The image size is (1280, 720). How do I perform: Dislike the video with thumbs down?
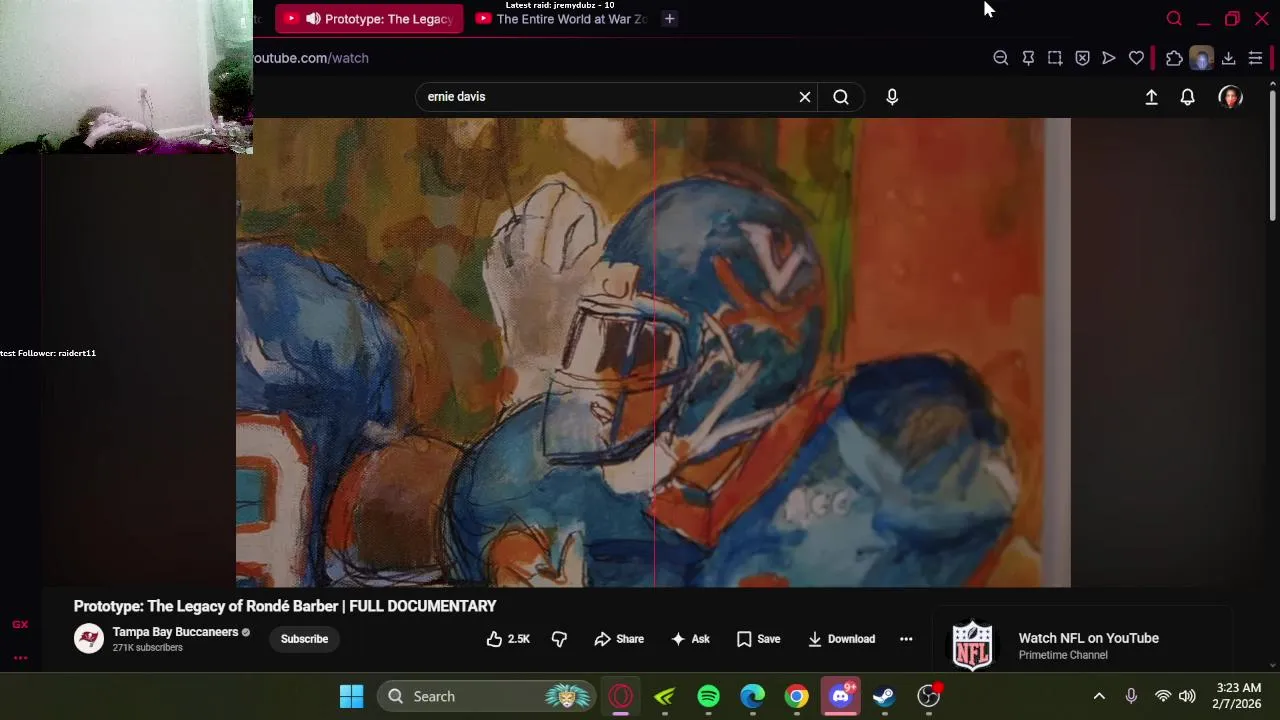click(559, 639)
